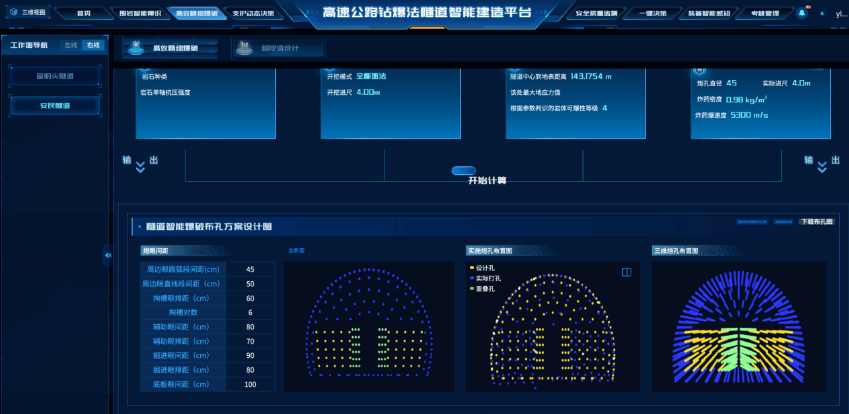The height and width of the screenshot is (414, 849).
Task: Click the 高效精细爆破 platform icon
Action: tap(135, 48)
